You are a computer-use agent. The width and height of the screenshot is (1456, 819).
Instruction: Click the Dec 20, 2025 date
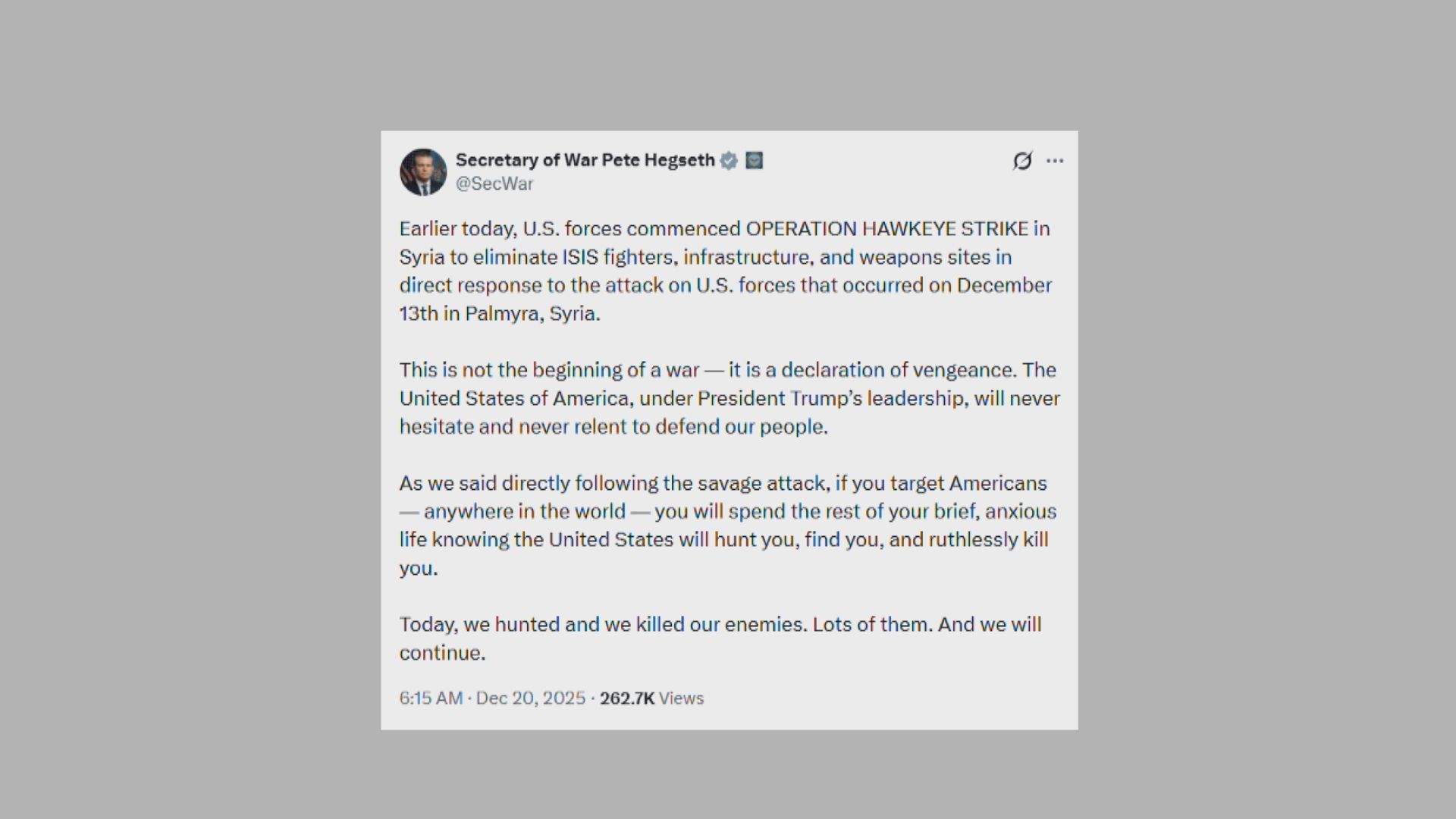point(531,698)
